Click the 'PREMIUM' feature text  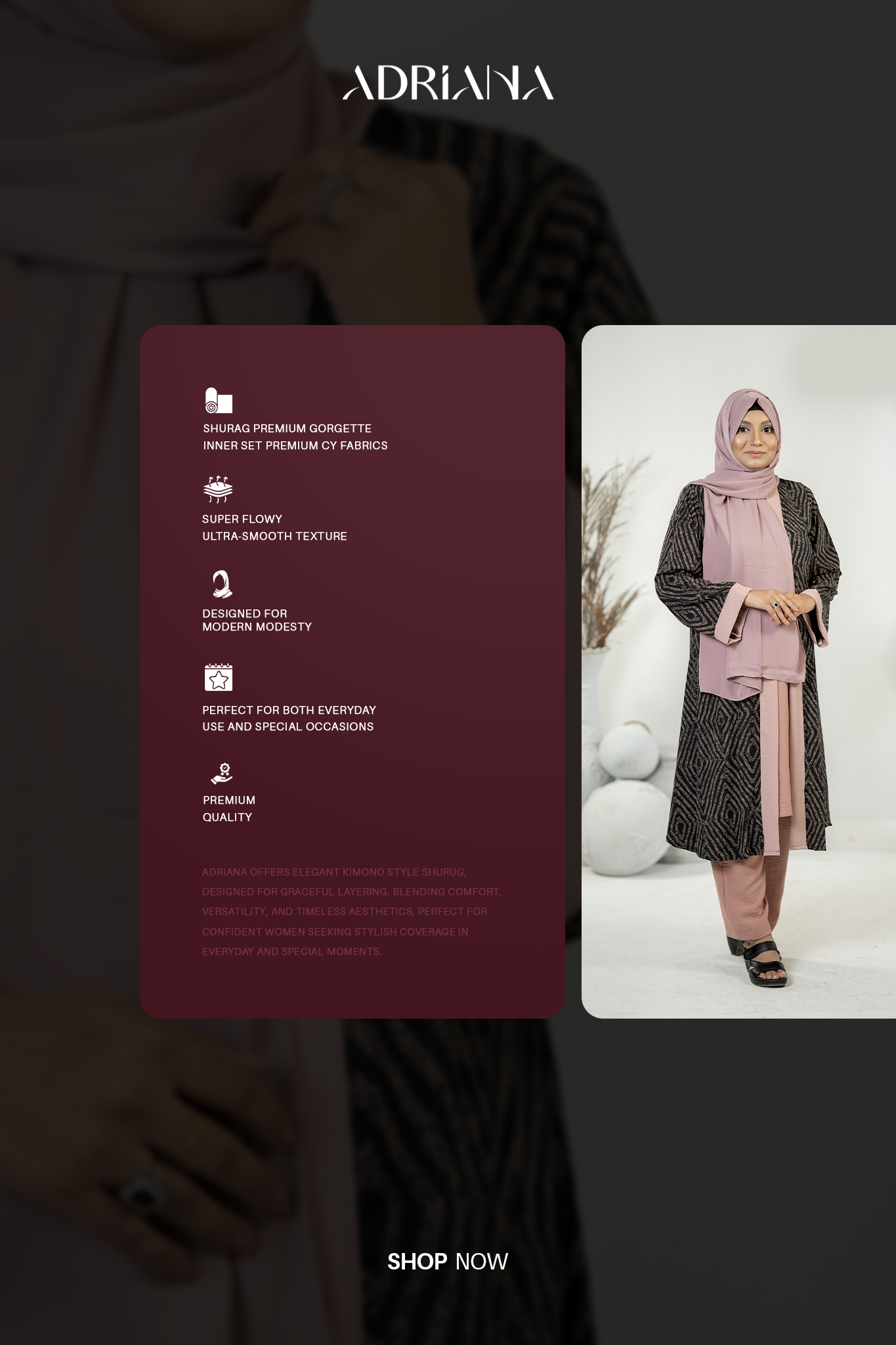point(229,800)
